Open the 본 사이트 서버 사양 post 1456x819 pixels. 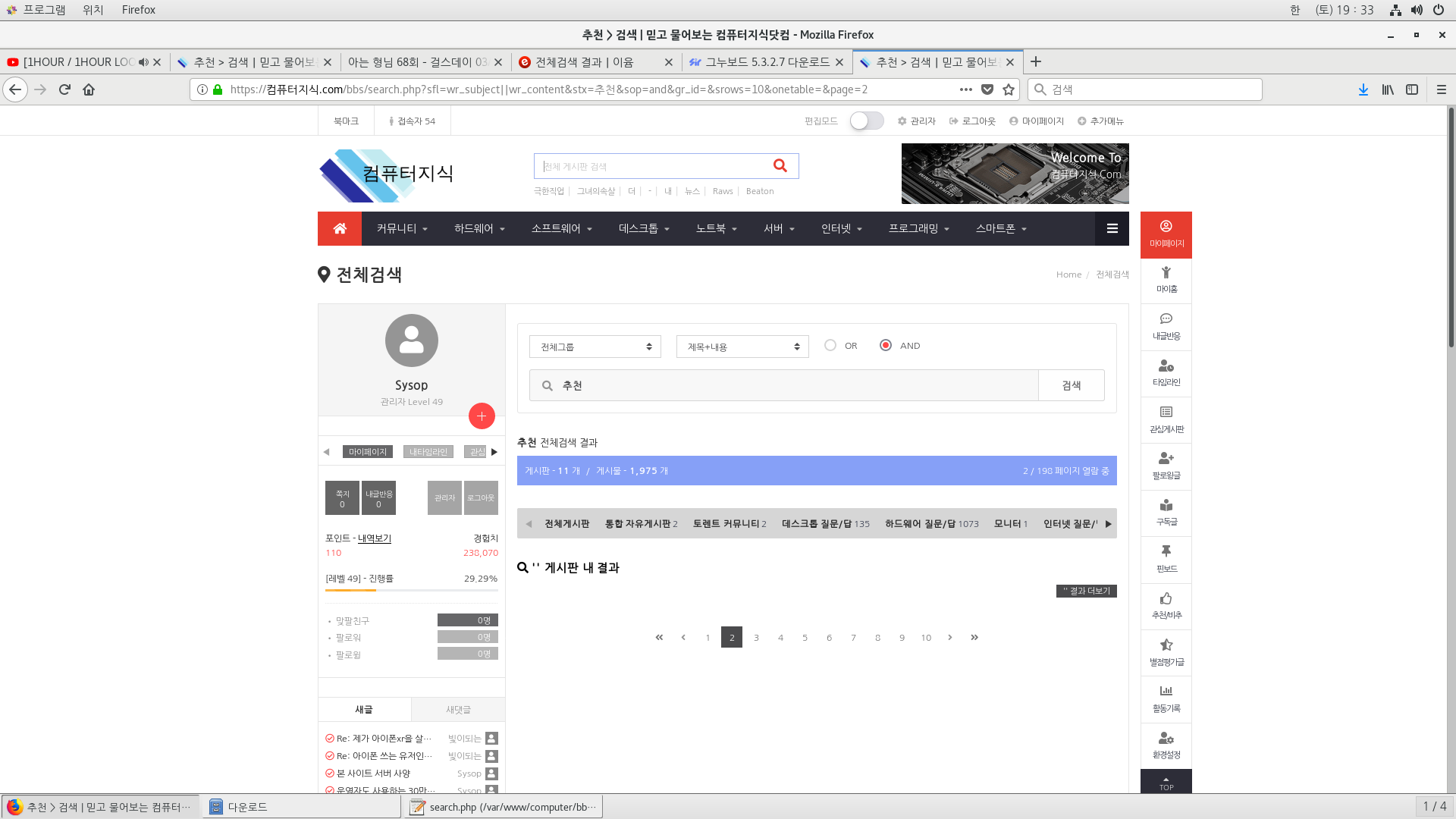373,773
